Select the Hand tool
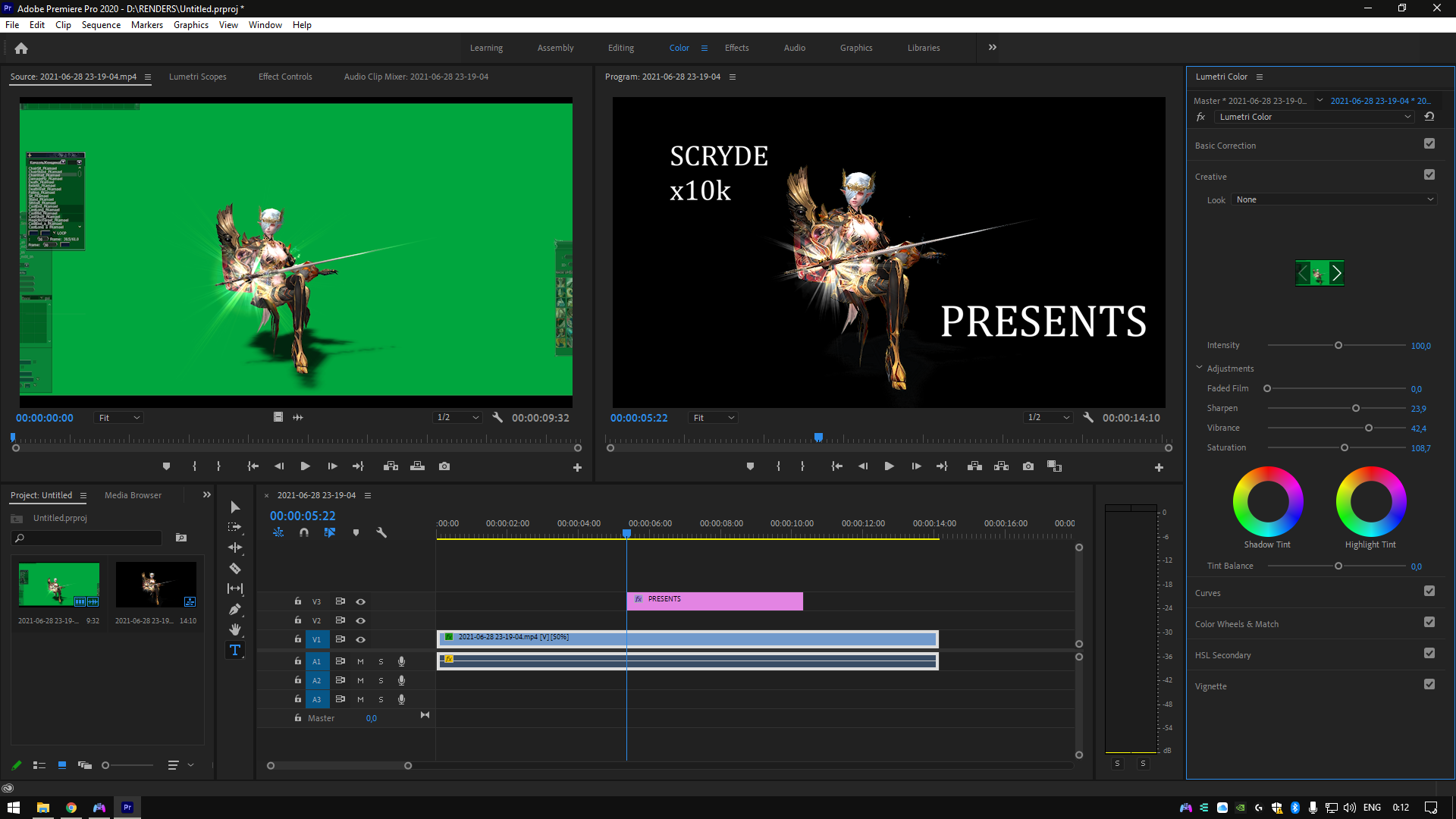The height and width of the screenshot is (819, 1456). click(x=235, y=629)
